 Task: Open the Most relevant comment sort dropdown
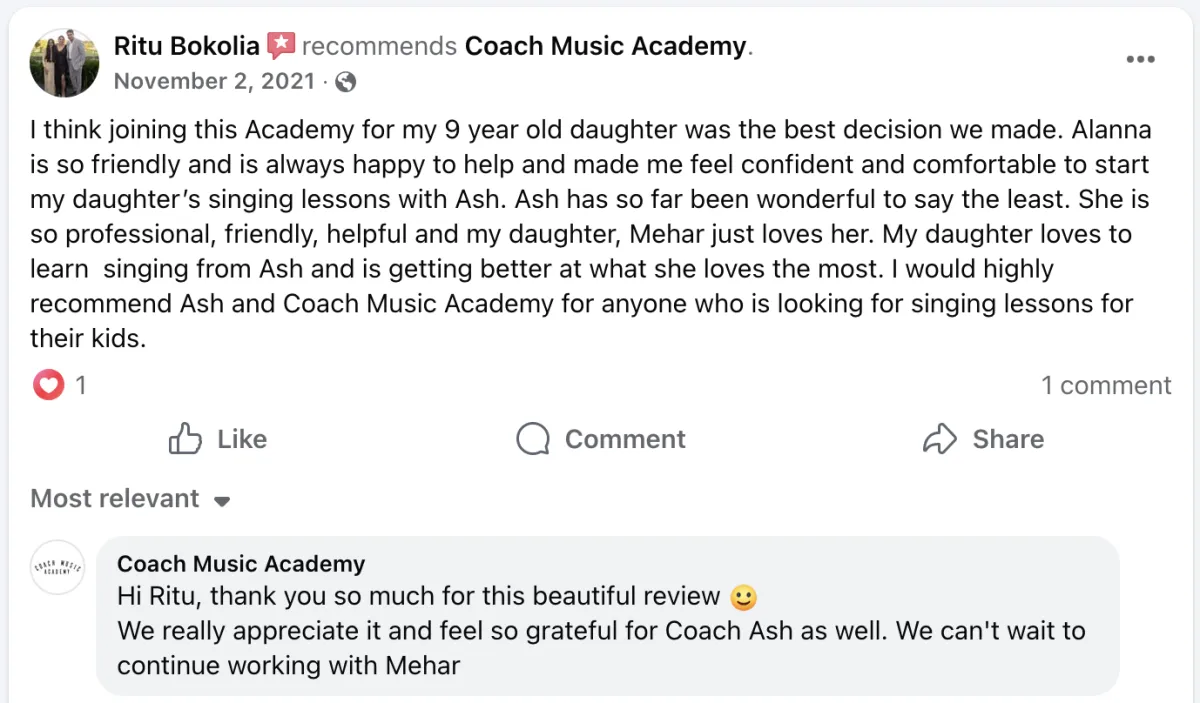click(x=116, y=498)
